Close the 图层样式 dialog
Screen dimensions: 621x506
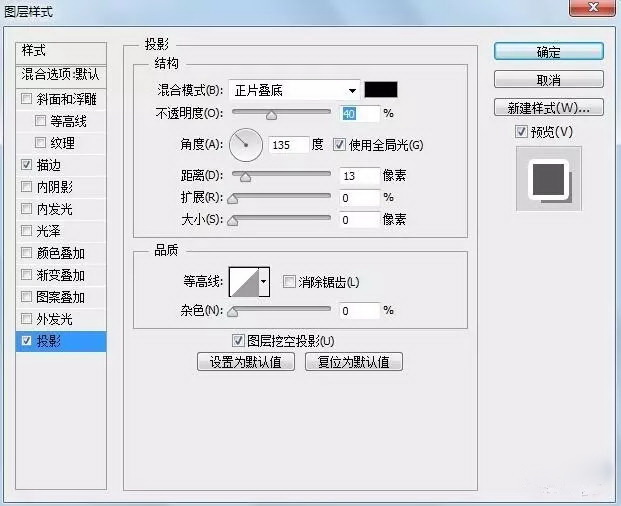[592, 8]
